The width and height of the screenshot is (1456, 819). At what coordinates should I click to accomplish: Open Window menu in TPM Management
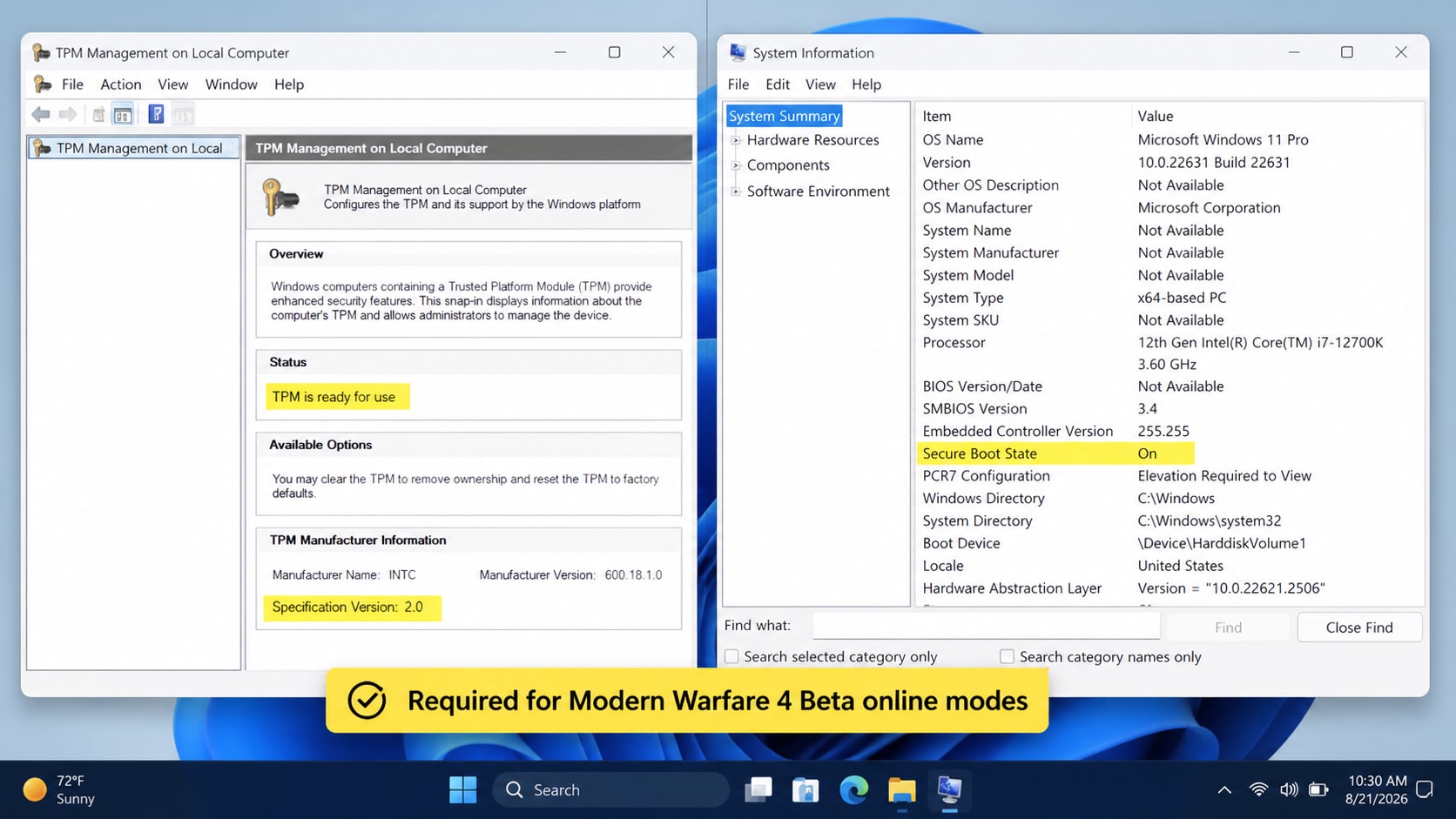(231, 84)
